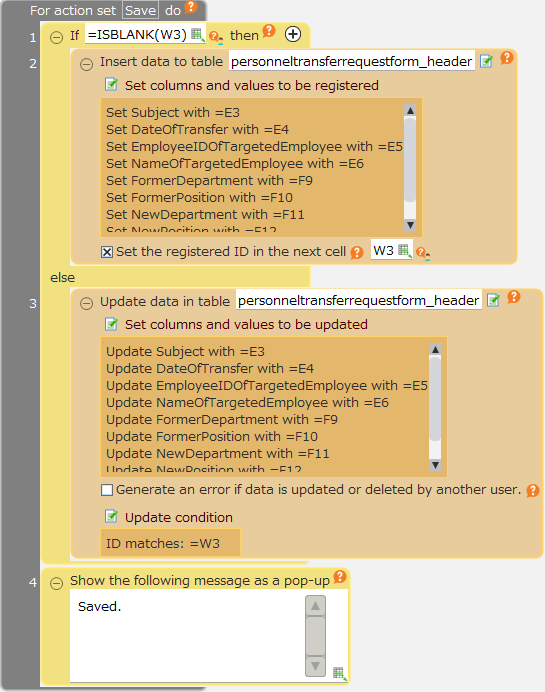Image resolution: width=545 pixels, height=692 pixels.
Task: Open editor for columns to be registered
Action: point(111,84)
